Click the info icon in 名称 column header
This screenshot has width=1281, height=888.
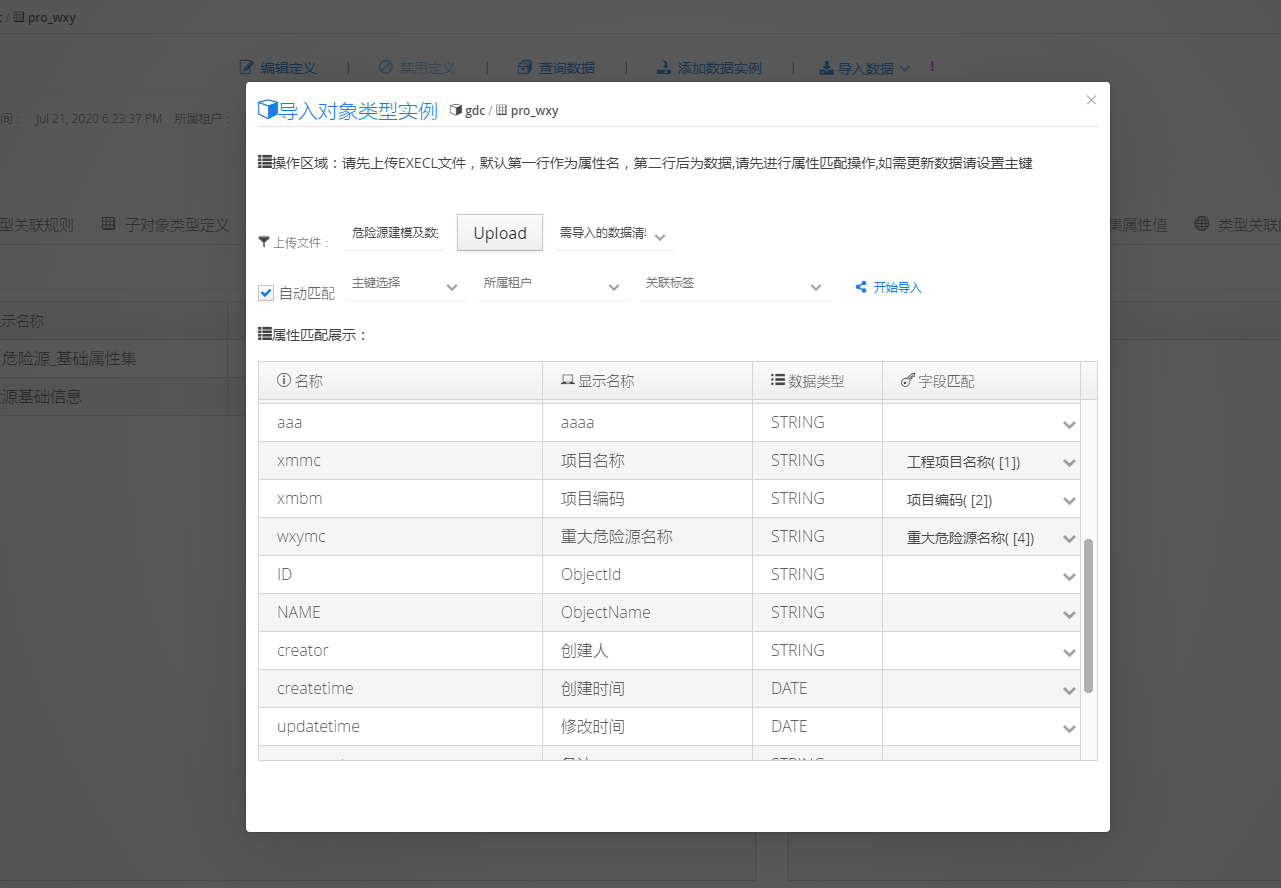283,381
